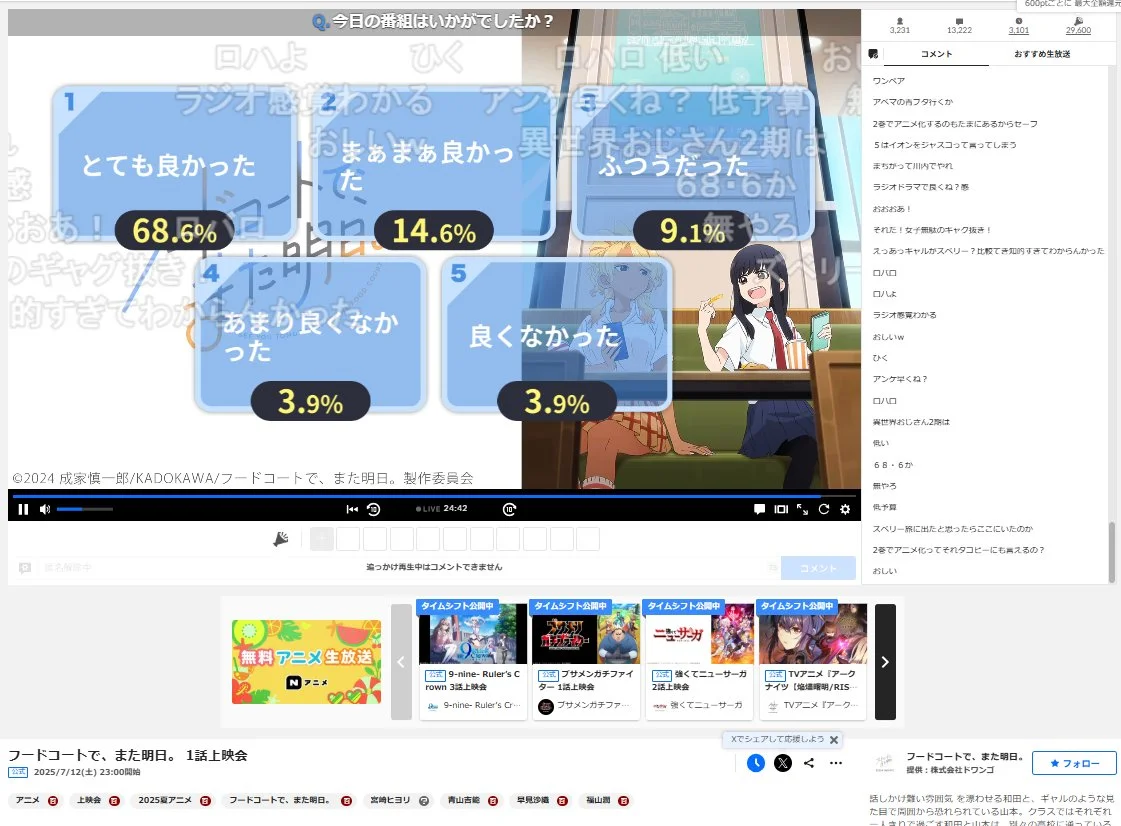
Task: Mute the player volume speaker icon
Action: click(x=45, y=509)
